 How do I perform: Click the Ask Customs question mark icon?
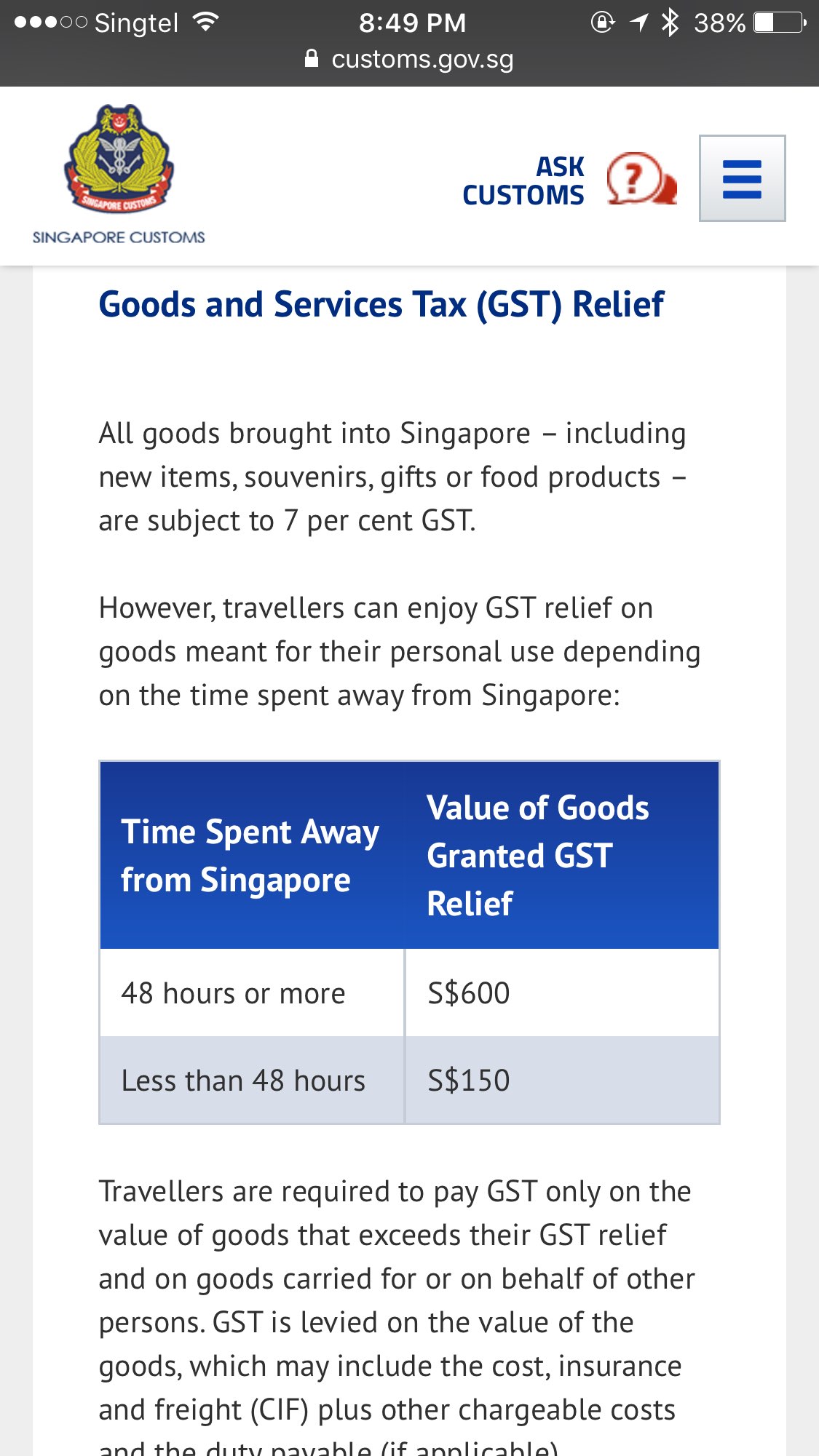[x=641, y=178]
